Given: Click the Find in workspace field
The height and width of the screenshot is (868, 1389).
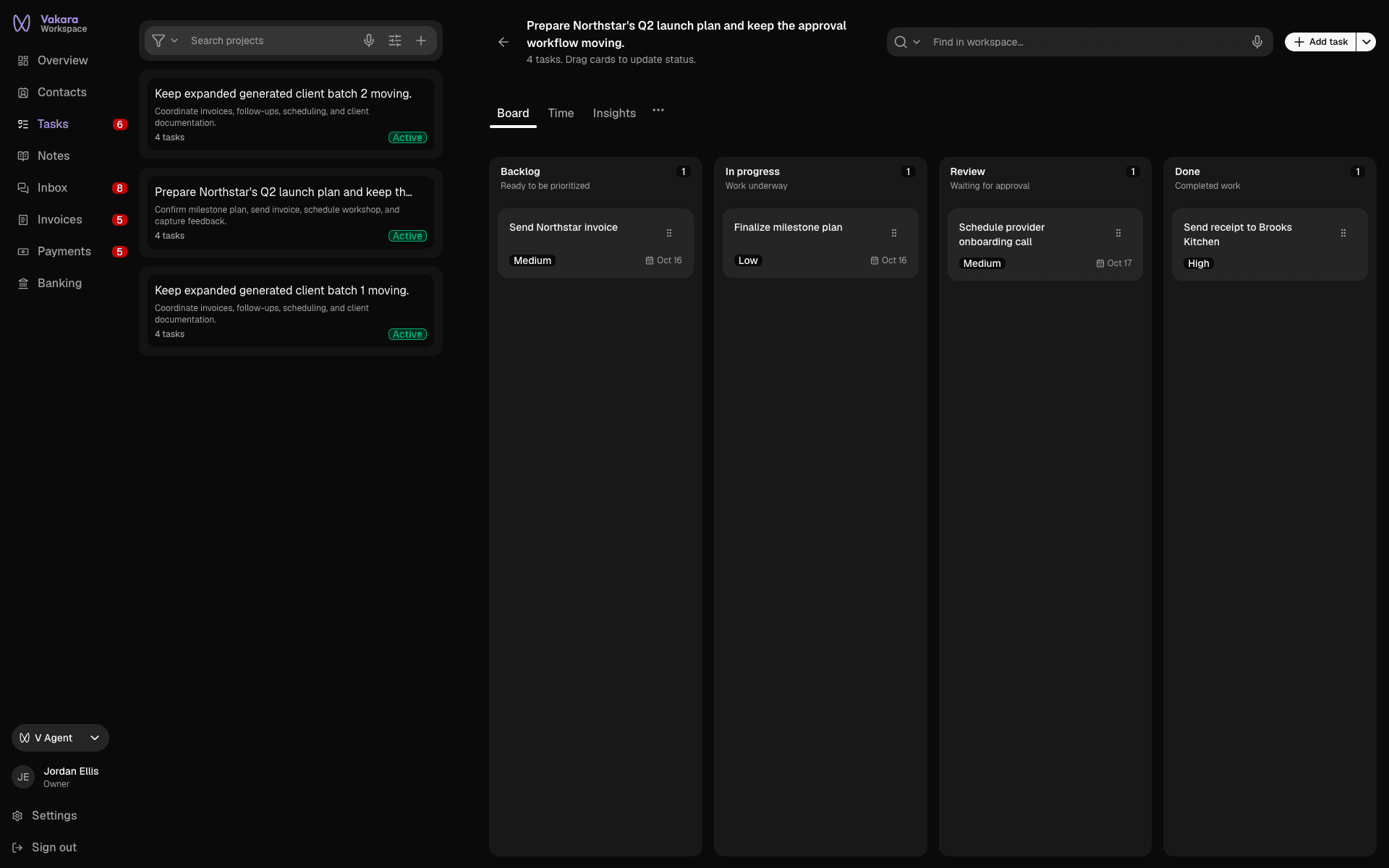Looking at the screenshot, I should coord(1087,42).
